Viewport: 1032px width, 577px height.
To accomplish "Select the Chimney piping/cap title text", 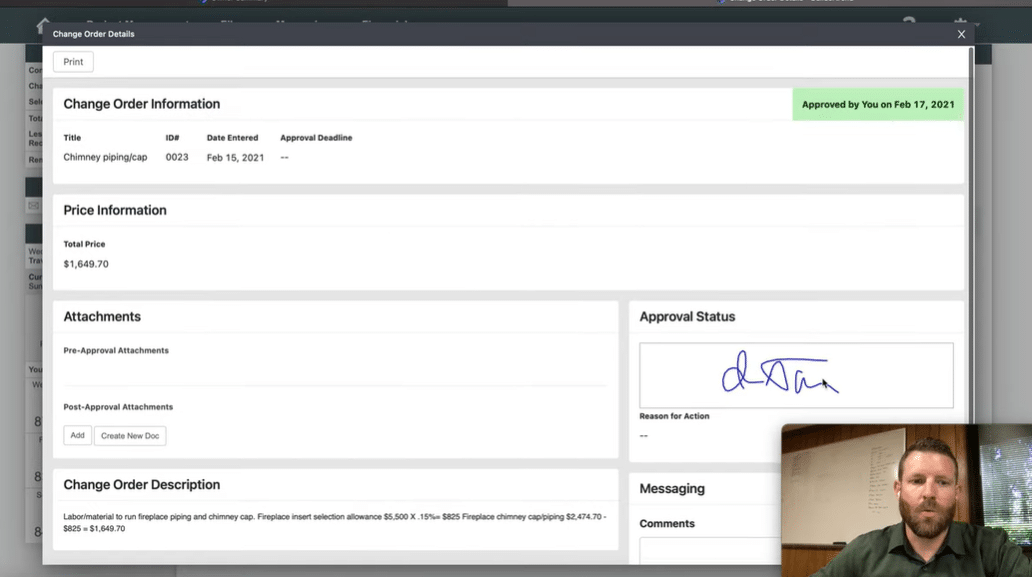I will coord(105,157).
